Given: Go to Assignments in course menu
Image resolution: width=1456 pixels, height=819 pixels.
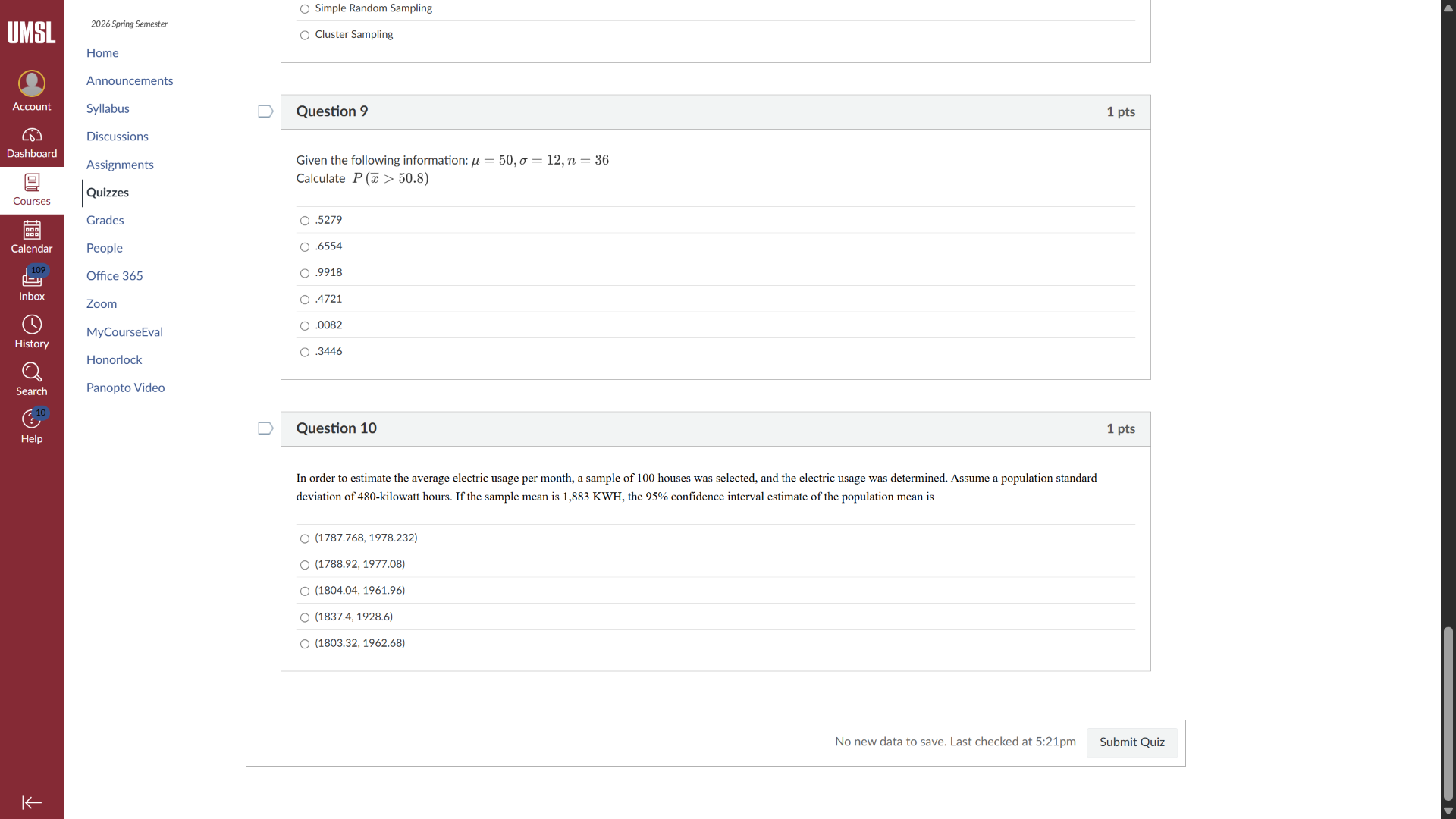Looking at the screenshot, I should pos(120,165).
